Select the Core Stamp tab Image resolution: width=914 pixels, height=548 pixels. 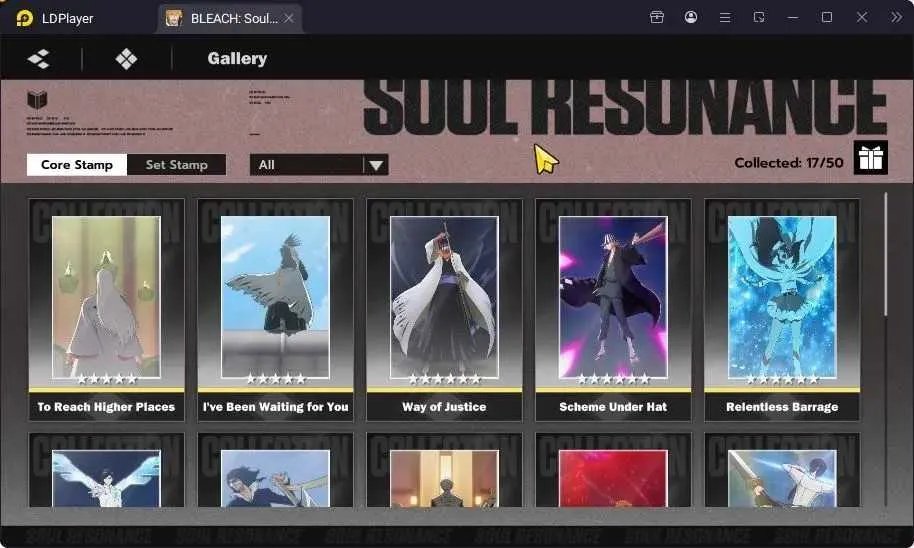pyautogui.click(x=77, y=165)
